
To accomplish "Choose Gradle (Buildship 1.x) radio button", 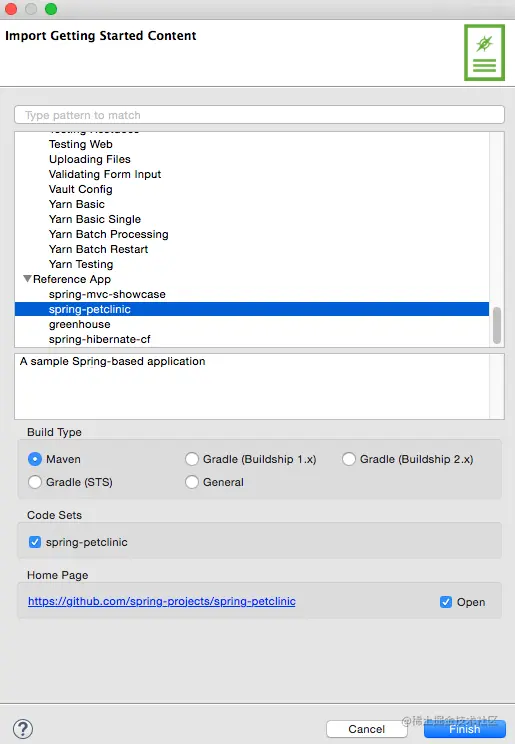I will point(192,459).
